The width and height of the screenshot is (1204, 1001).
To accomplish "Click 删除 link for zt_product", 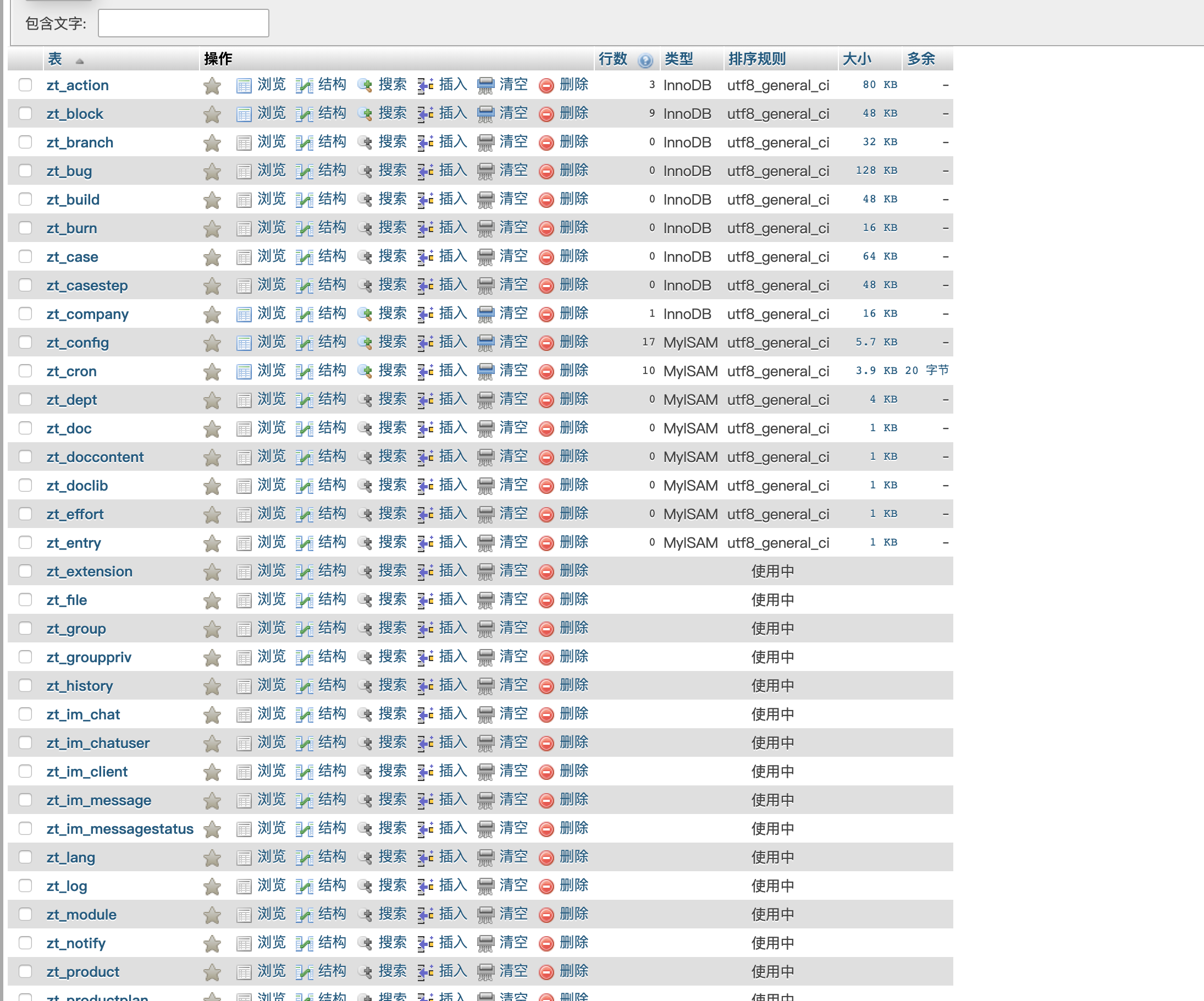I will pos(574,971).
